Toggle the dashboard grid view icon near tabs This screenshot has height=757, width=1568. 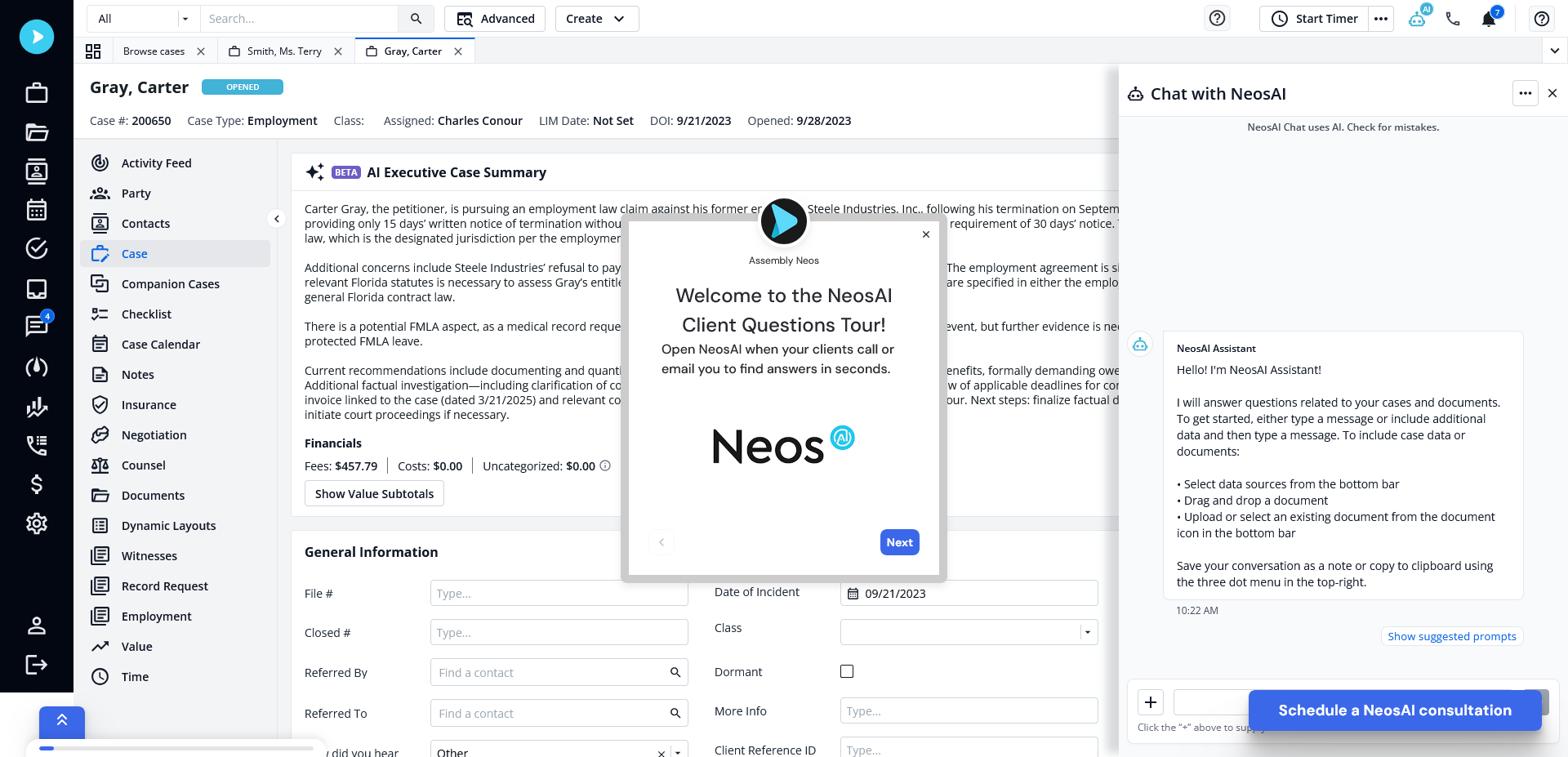(x=93, y=51)
